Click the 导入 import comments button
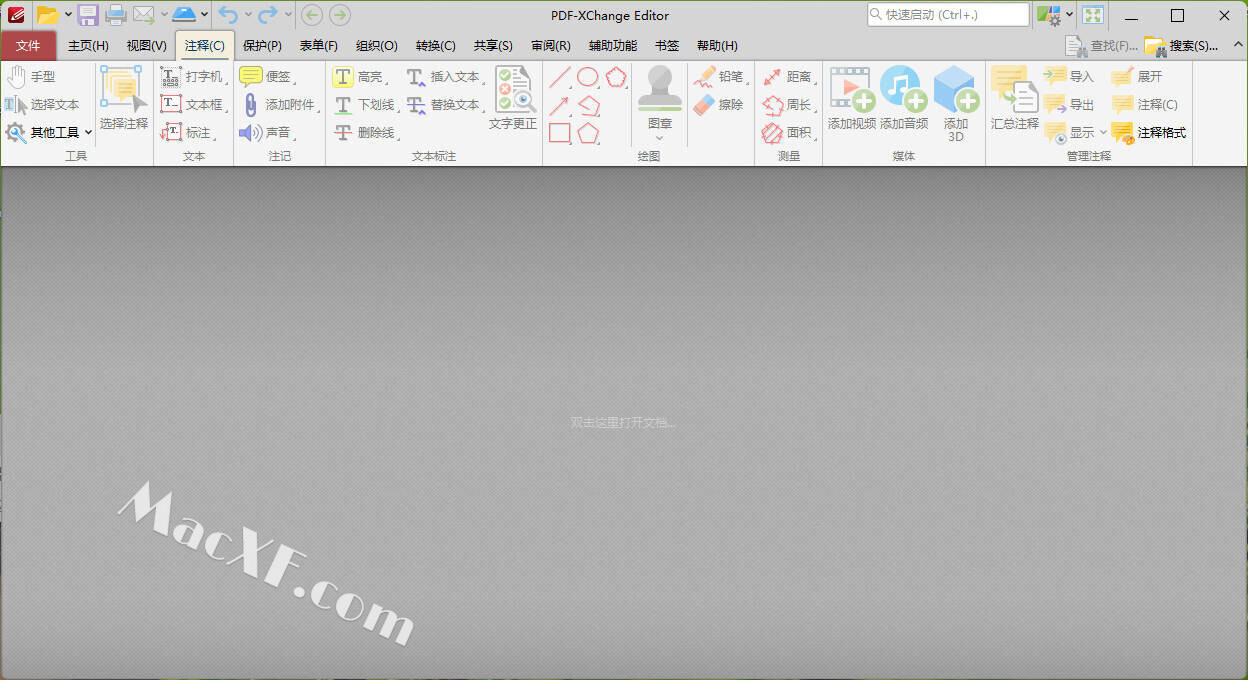Screen dimensions: 1248x680 1069,77
